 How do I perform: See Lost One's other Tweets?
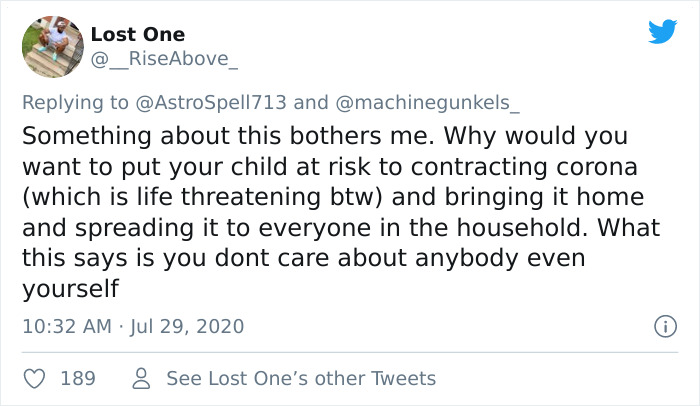pos(301,378)
